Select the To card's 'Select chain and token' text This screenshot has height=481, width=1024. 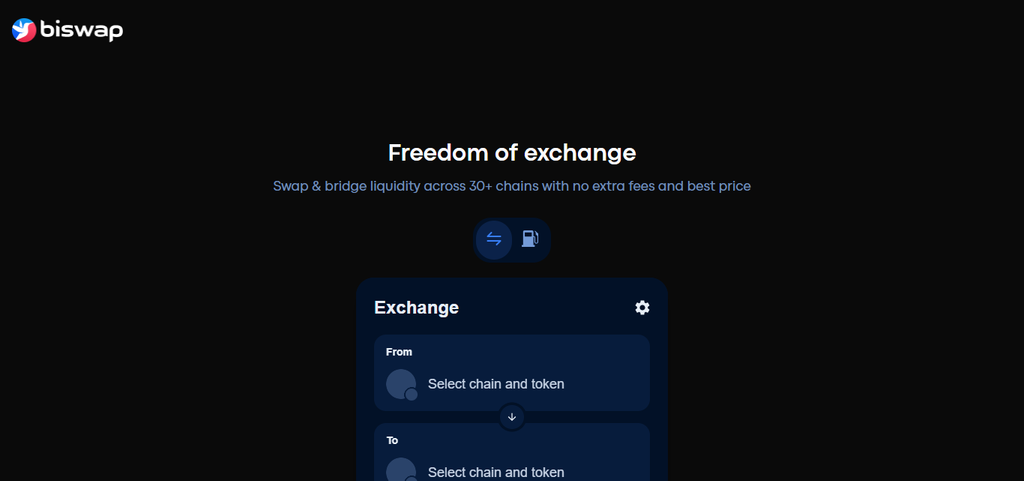496,473
